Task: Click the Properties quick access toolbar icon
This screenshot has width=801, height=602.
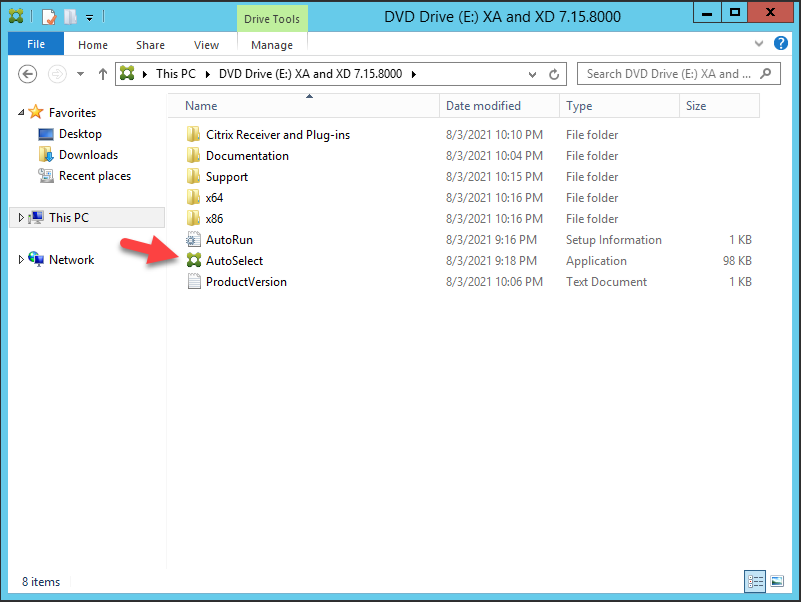Action: point(49,17)
